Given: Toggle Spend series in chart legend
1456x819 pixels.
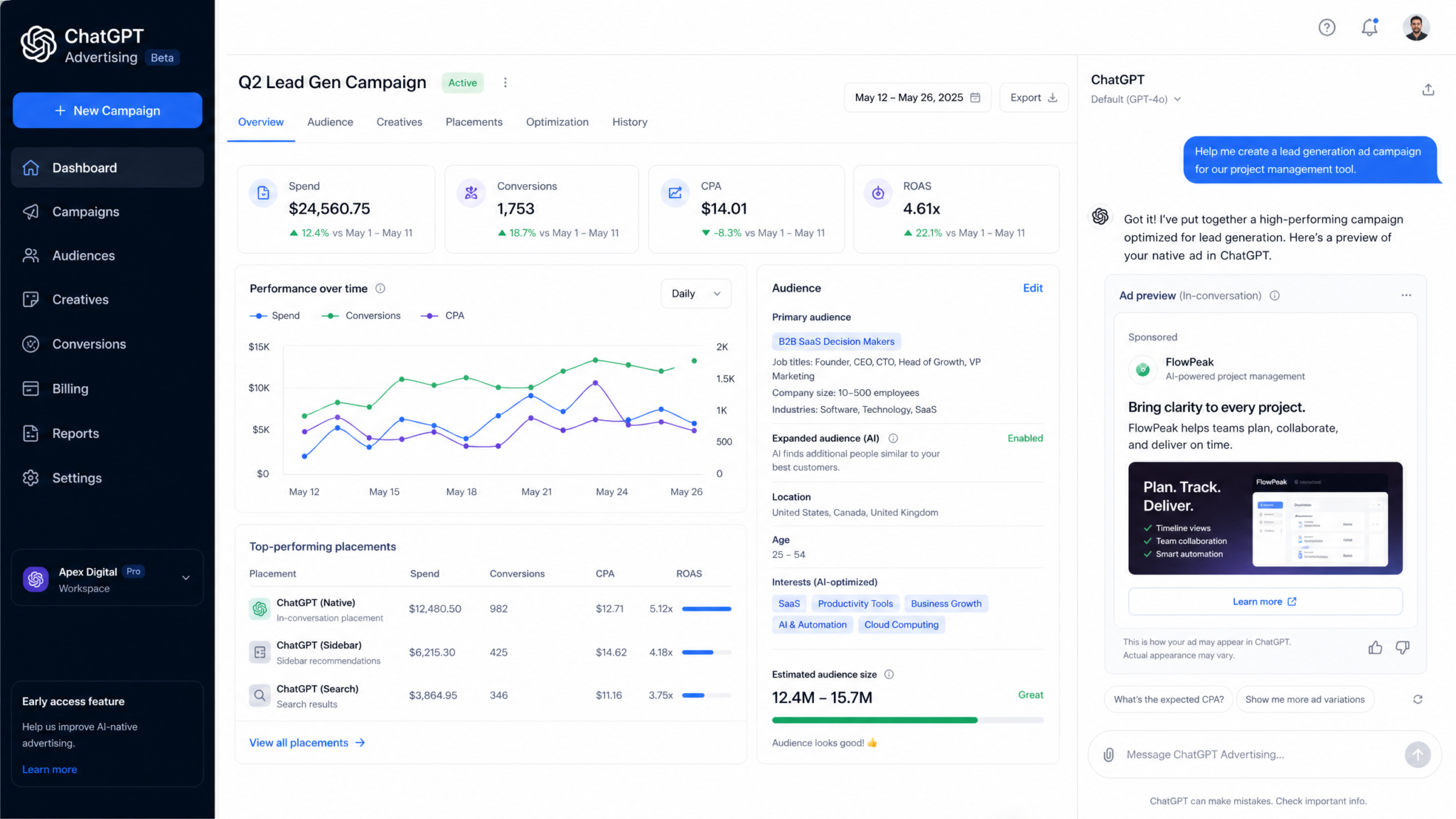Looking at the screenshot, I should point(274,316).
